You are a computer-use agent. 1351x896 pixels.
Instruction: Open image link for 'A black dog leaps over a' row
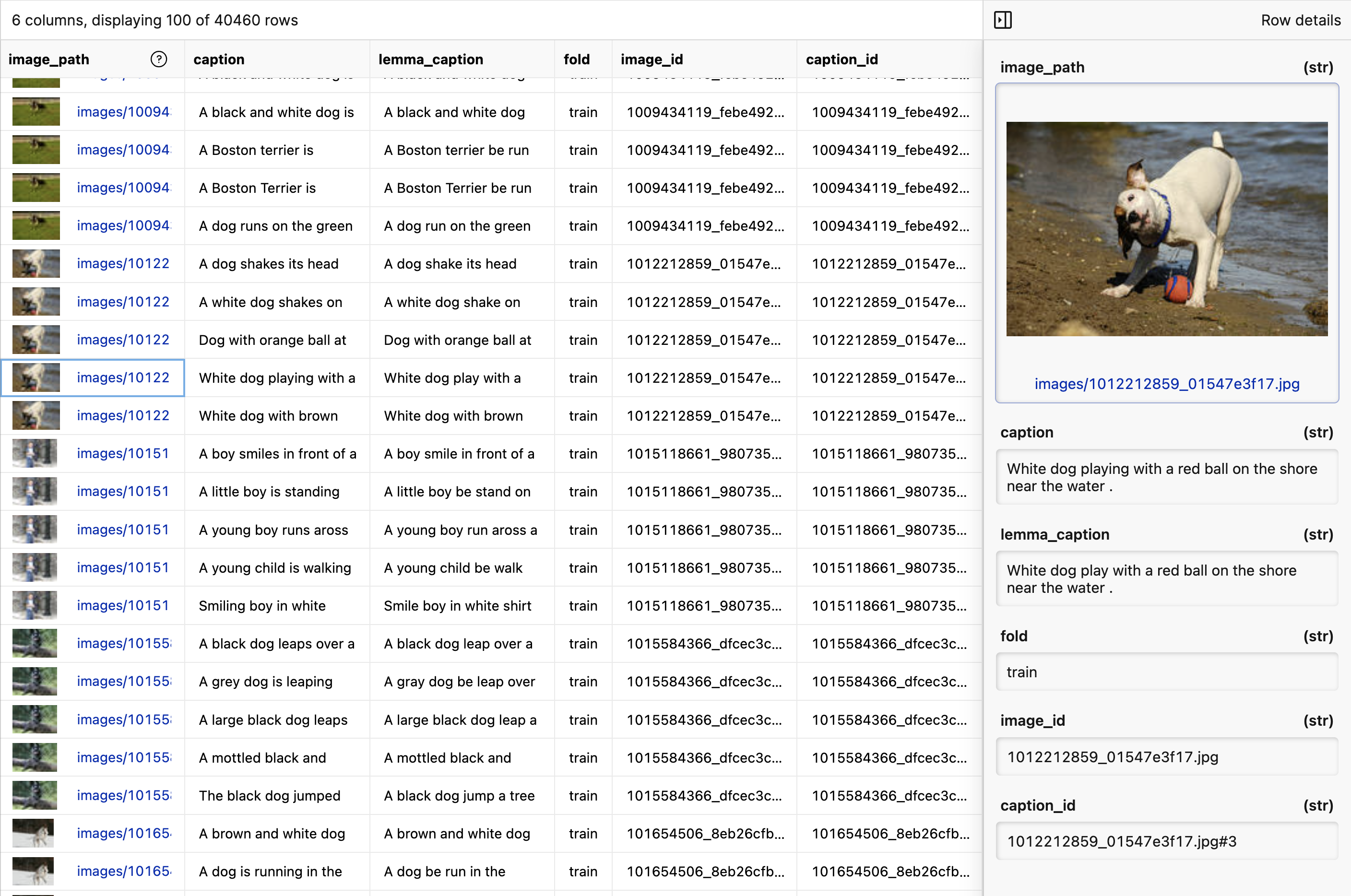click(123, 643)
